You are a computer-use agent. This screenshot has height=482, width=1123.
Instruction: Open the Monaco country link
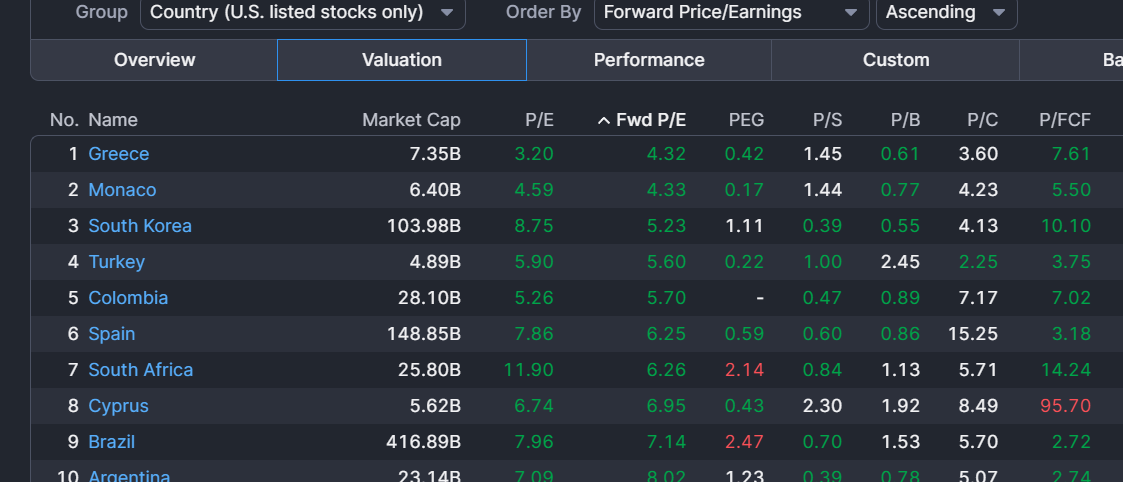coord(122,190)
